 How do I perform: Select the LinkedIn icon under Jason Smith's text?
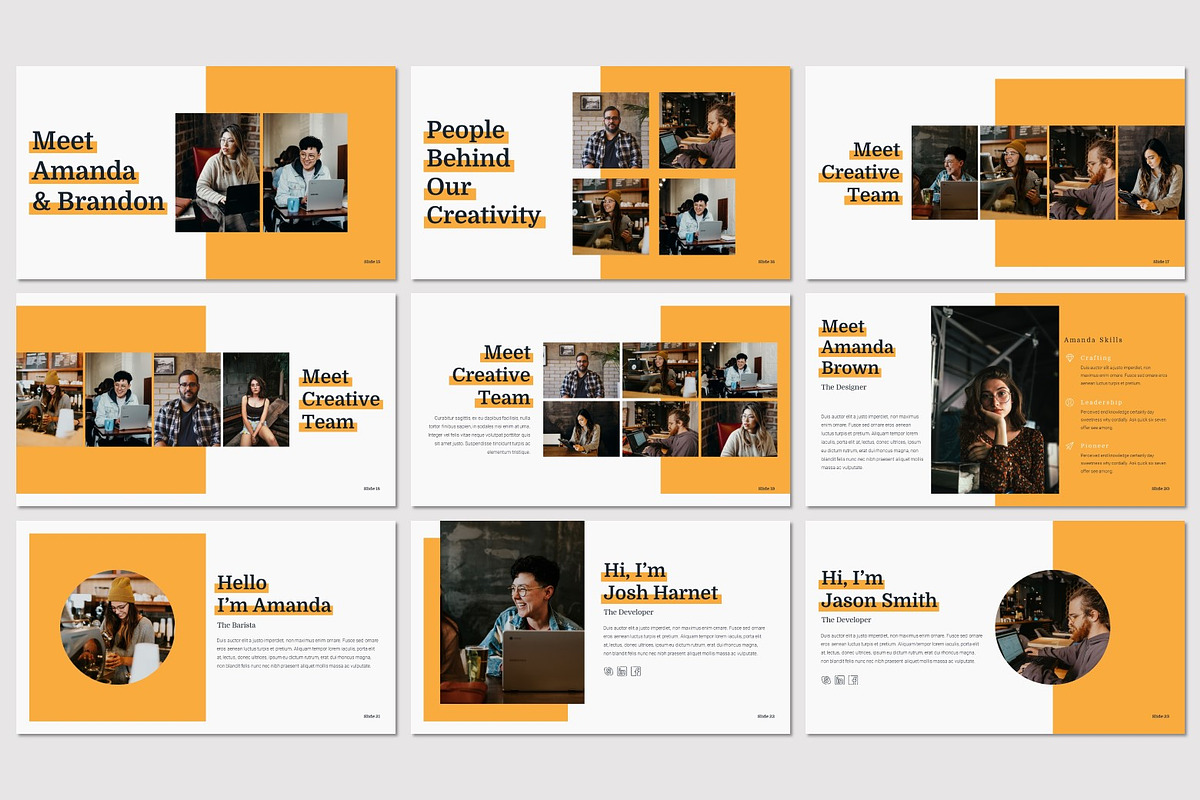point(840,680)
